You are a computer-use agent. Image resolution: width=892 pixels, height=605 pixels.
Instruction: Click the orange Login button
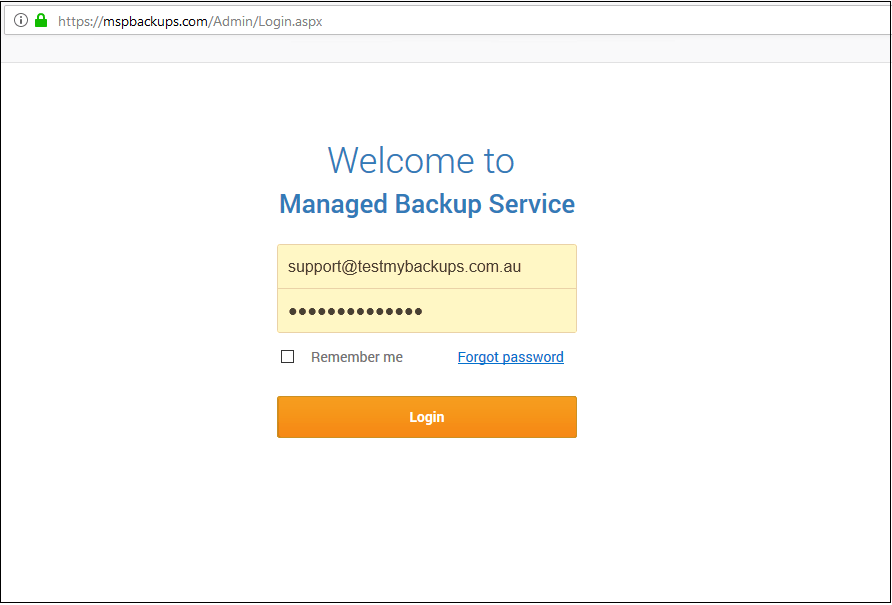427,417
